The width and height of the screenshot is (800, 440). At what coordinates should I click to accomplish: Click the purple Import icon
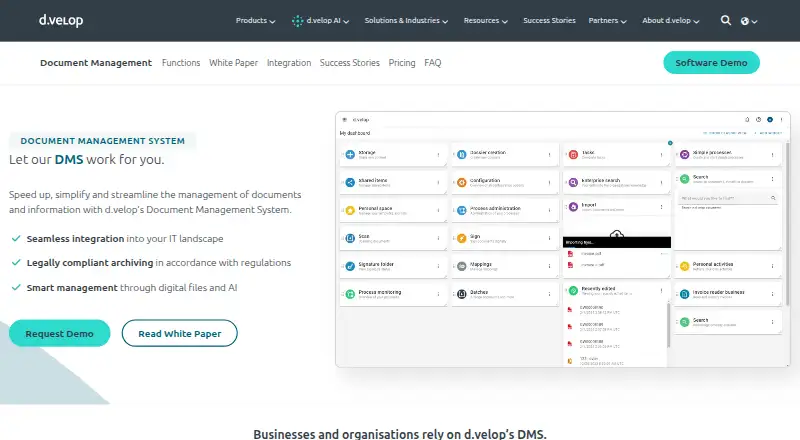point(573,207)
